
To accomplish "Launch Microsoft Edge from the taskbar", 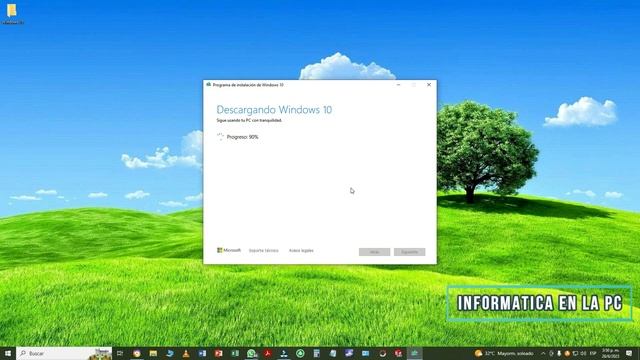I will point(170,353).
